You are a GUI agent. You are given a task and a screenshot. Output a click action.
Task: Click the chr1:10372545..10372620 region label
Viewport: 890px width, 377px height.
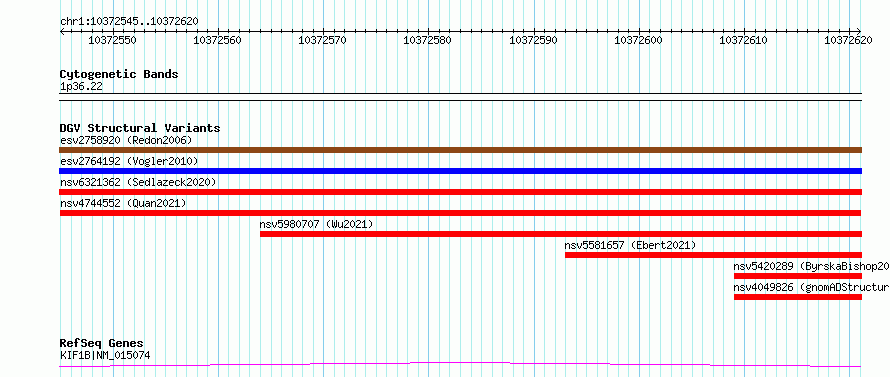pyautogui.click(x=129, y=21)
